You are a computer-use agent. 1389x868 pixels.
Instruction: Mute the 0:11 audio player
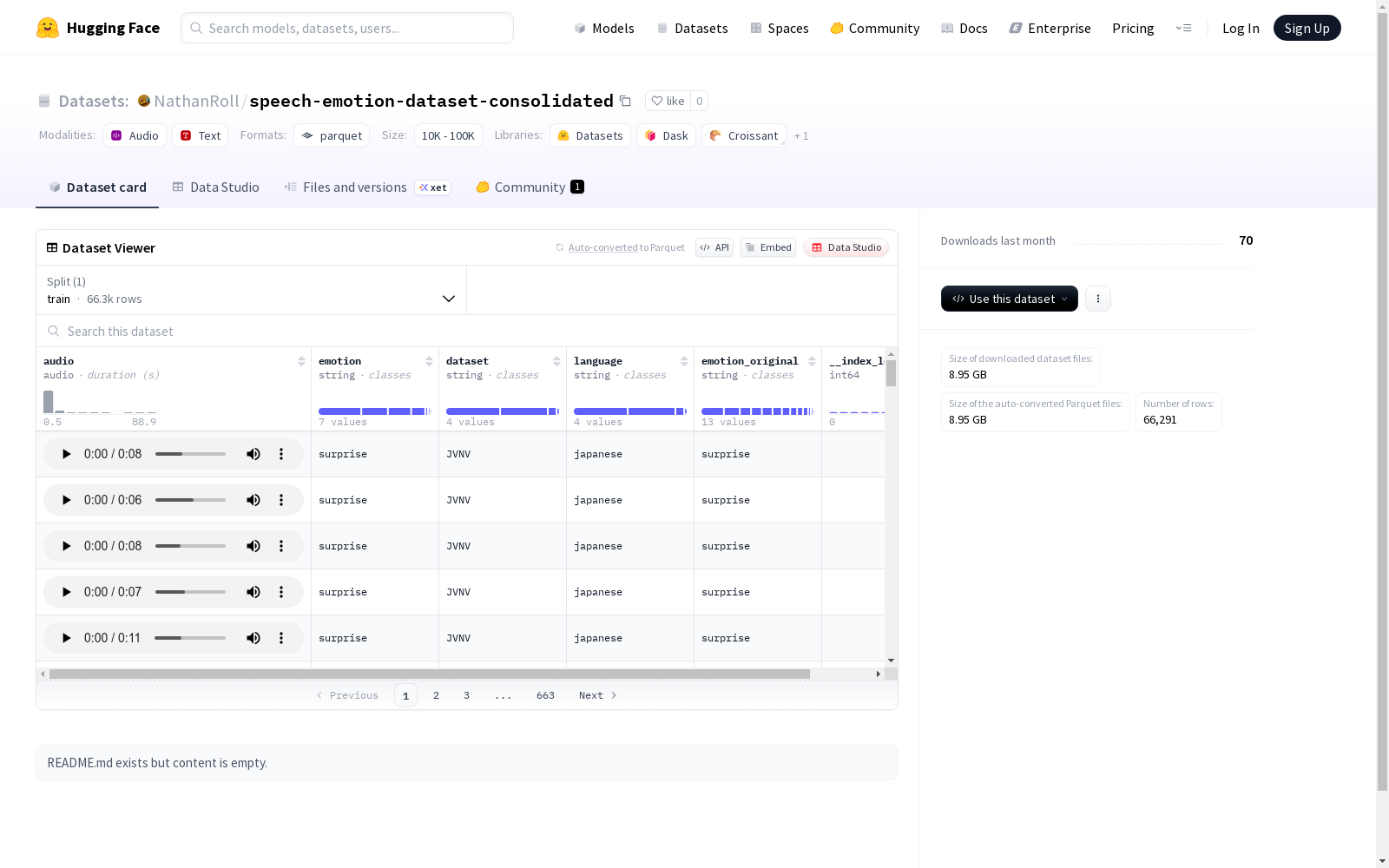point(253,638)
